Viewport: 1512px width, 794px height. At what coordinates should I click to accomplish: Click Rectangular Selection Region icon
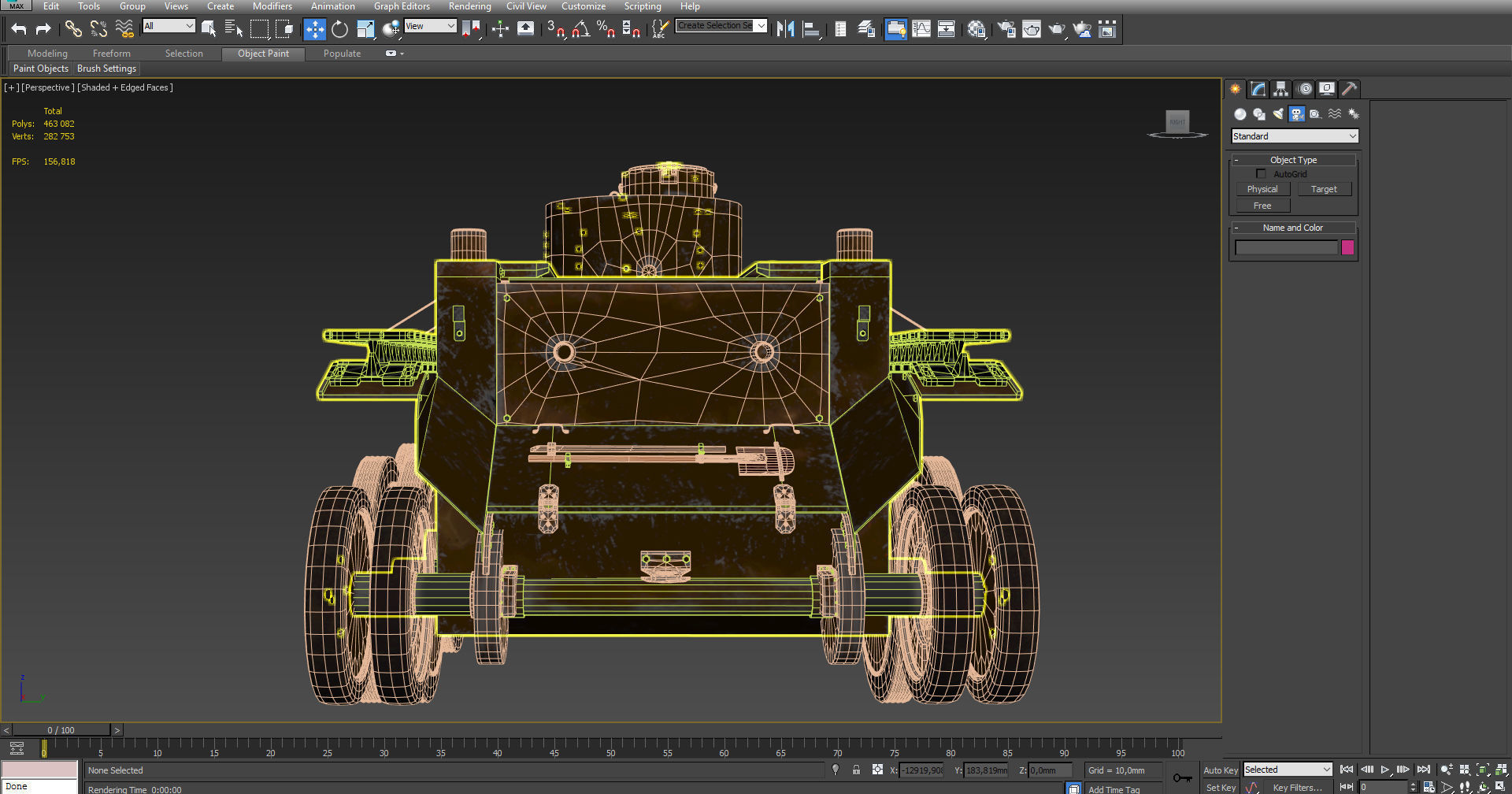click(x=259, y=29)
